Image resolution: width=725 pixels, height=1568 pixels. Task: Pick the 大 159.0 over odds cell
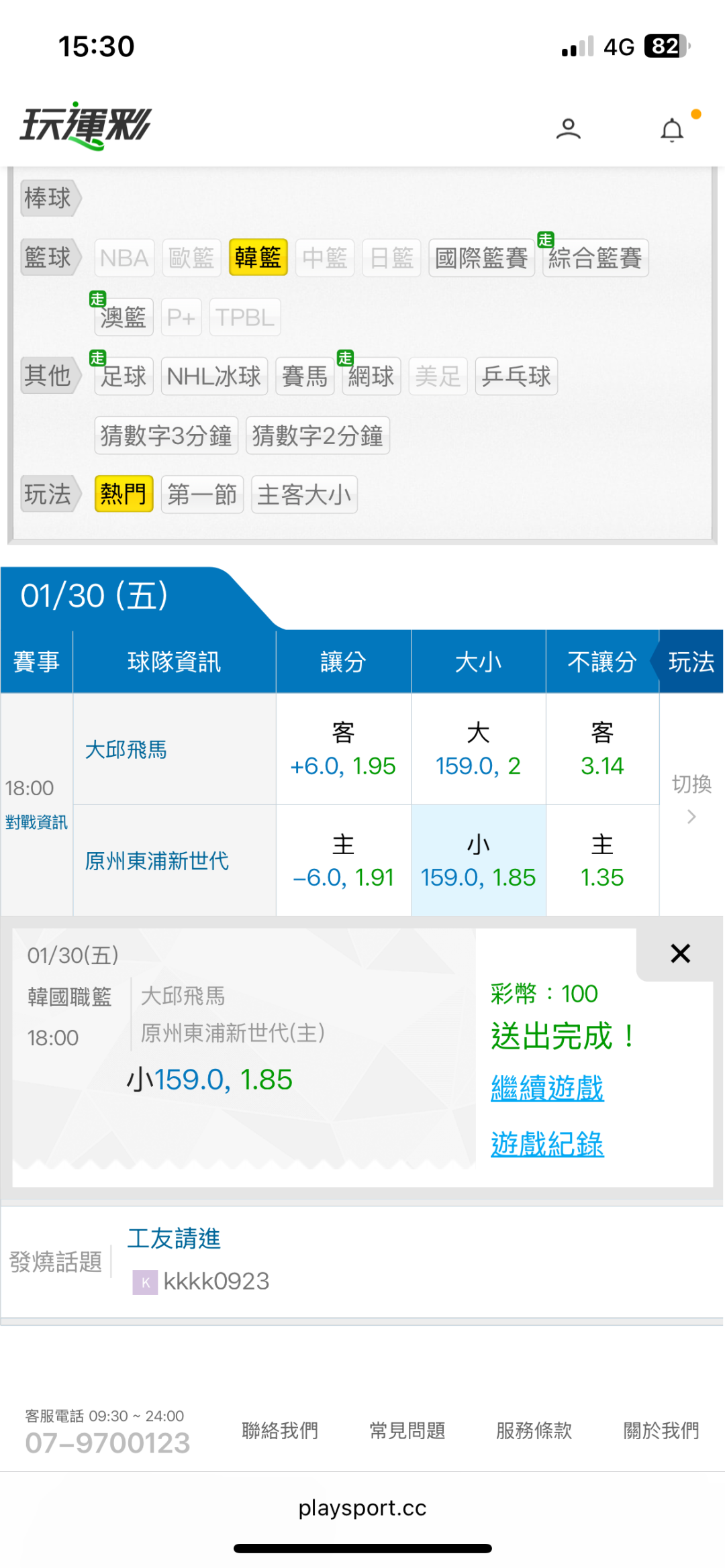tap(478, 749)
